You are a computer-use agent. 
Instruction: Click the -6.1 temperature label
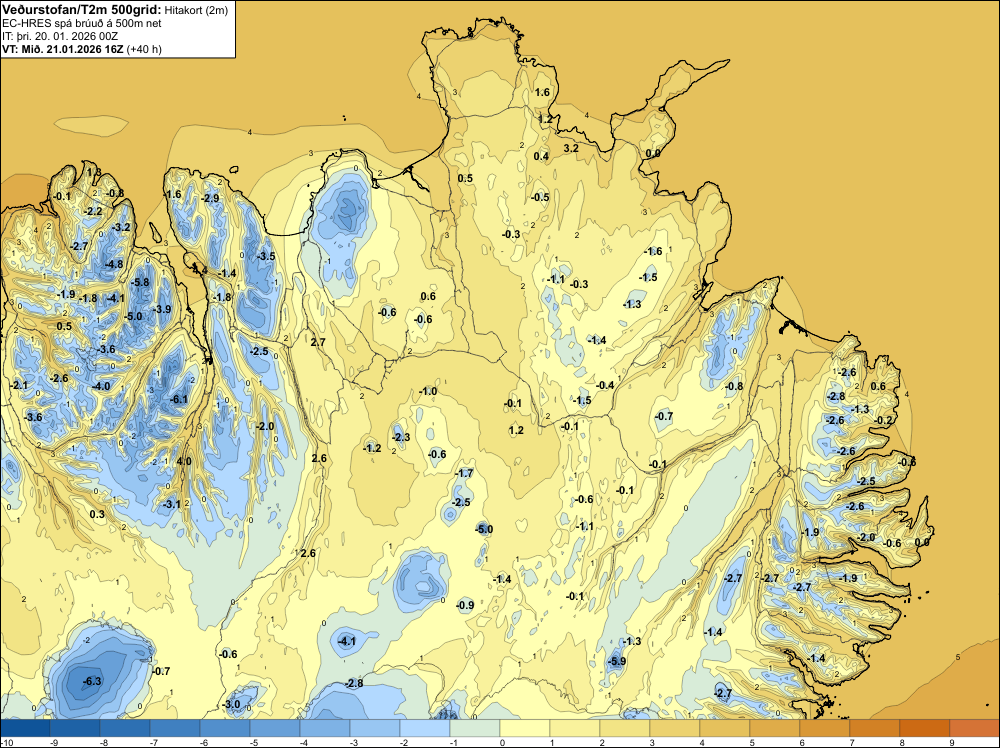(x=179, y=399)
